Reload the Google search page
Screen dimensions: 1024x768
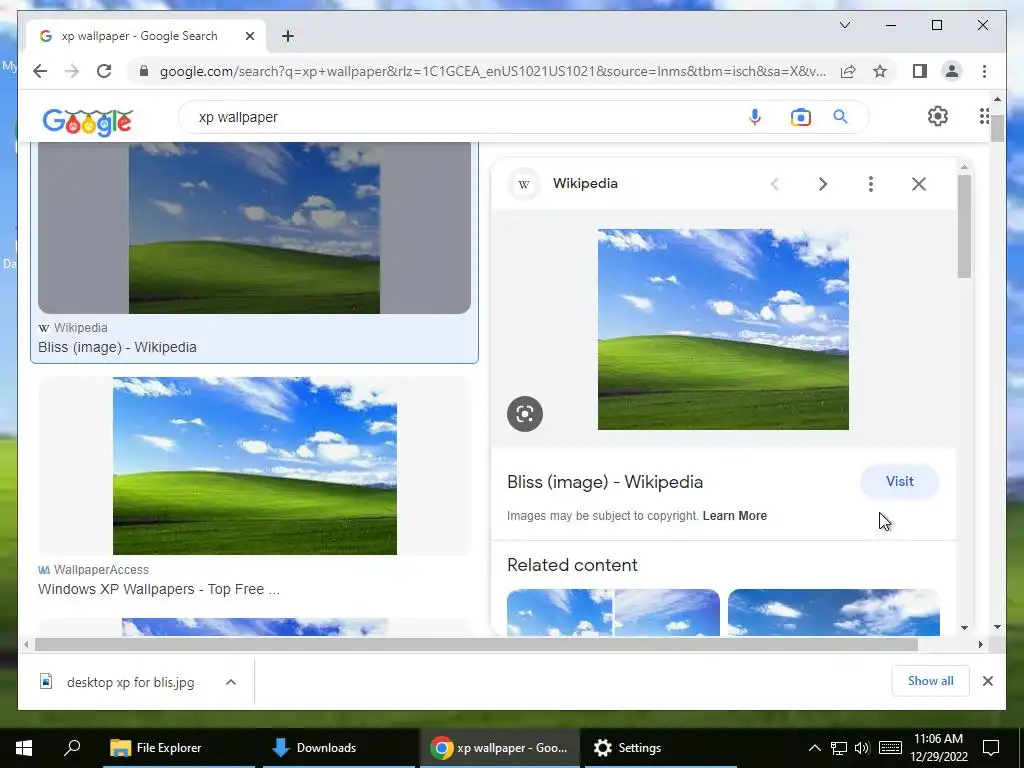point(104,71)
